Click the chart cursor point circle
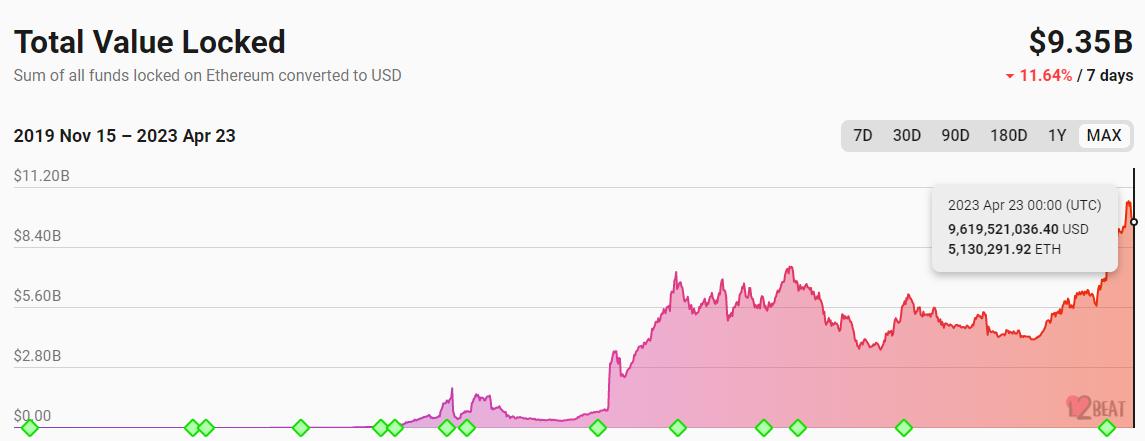The height and width of the screenshot is (441, 1145). tap(1134, 222)
